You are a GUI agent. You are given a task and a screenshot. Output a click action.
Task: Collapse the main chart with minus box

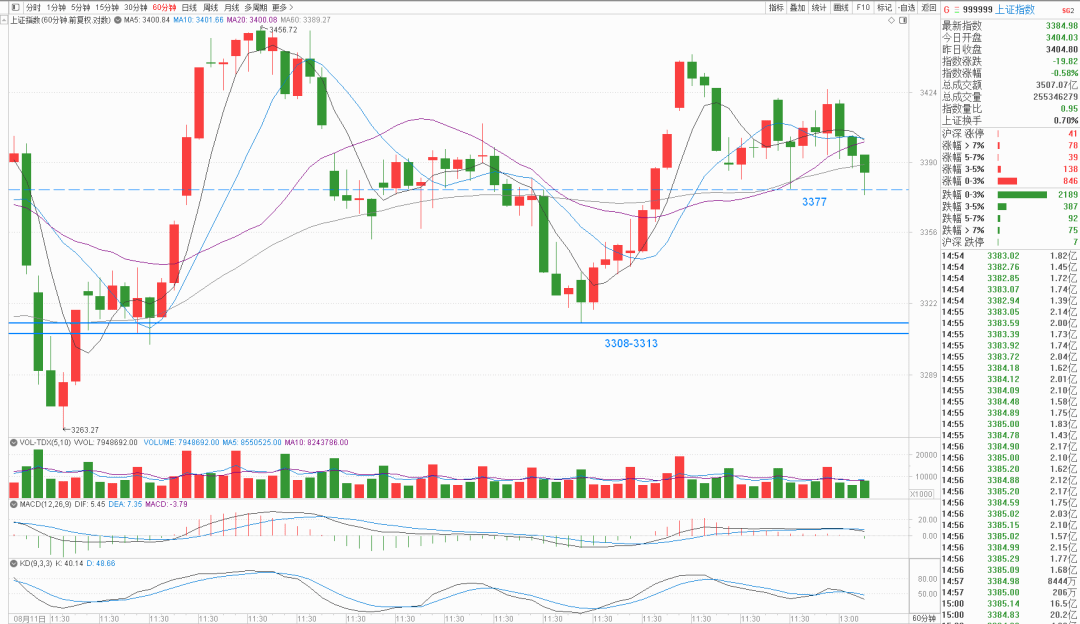(4, 20)
